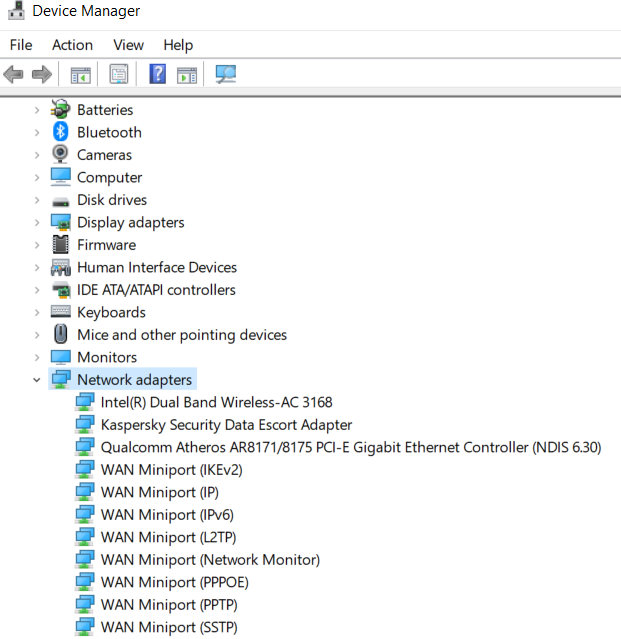Select the Monitors label

point(107,357)
